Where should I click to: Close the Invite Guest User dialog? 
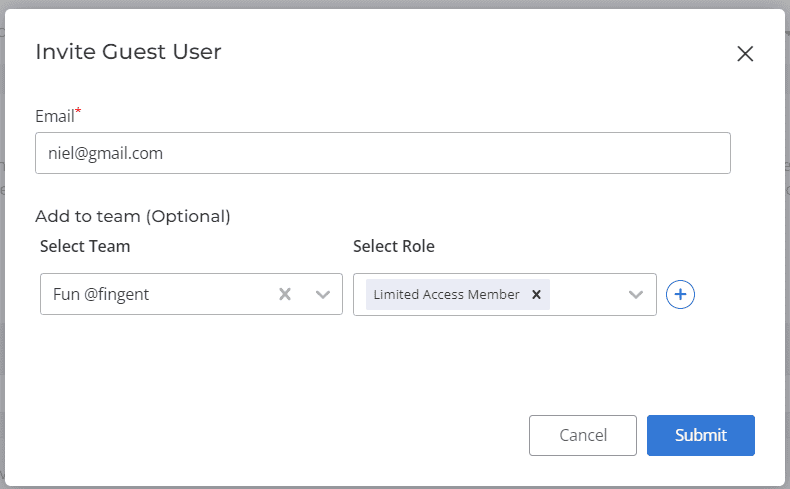click(x=744, y=54)
